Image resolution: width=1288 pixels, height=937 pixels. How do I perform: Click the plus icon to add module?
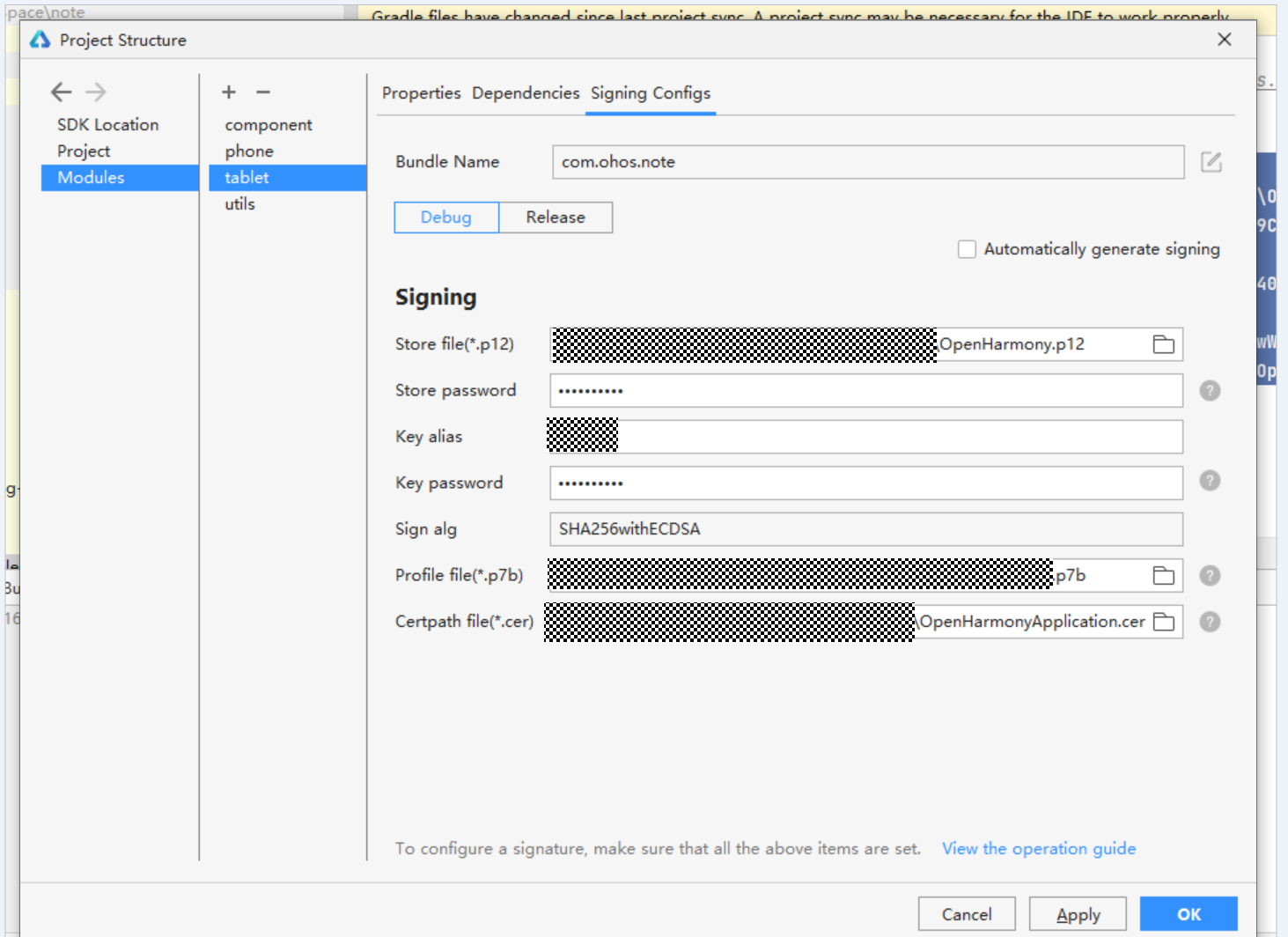(229, 92)
